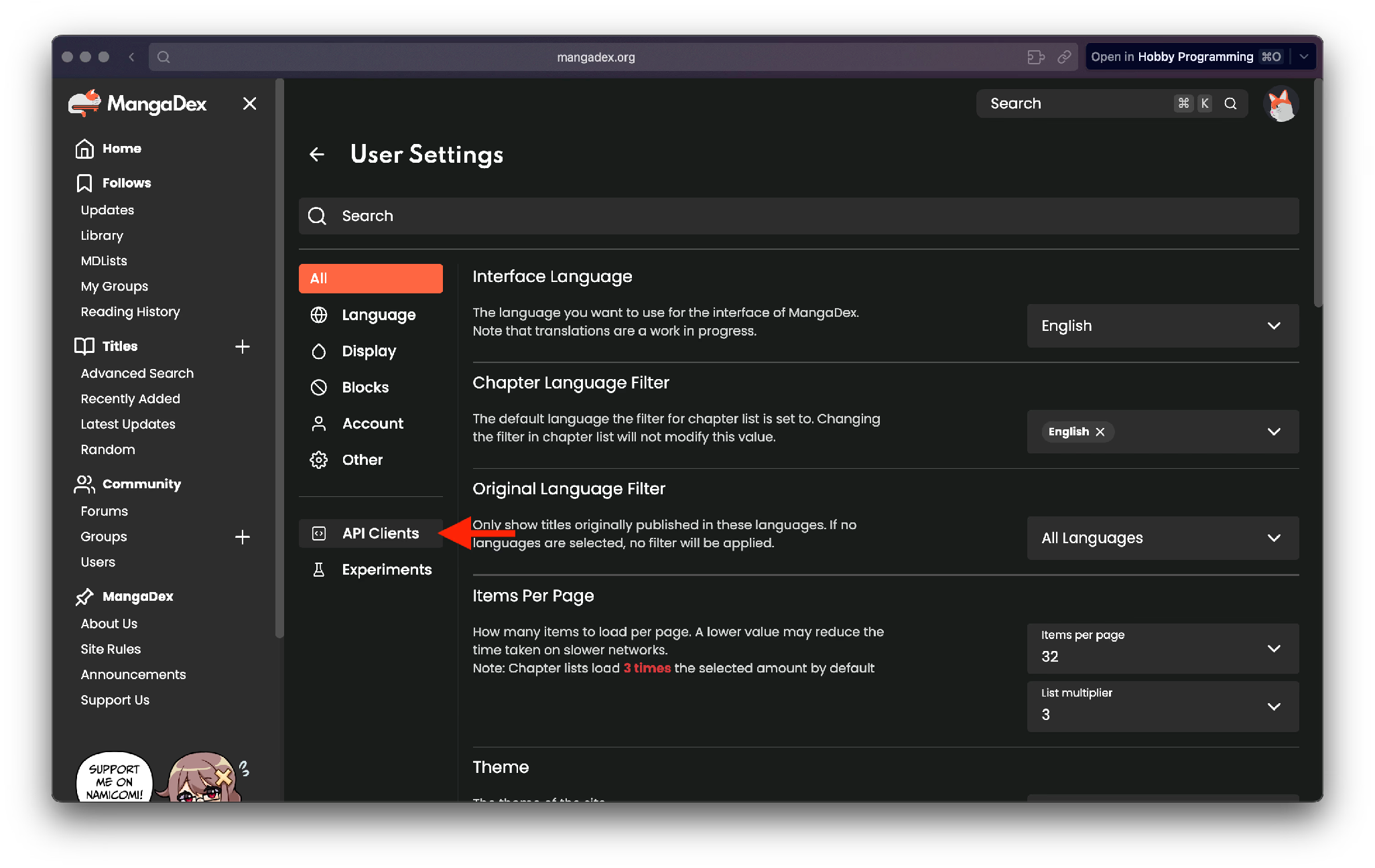Close the sidebar with X icon
The height and width of the screenshot is (868, 1375).
(249, 104)
